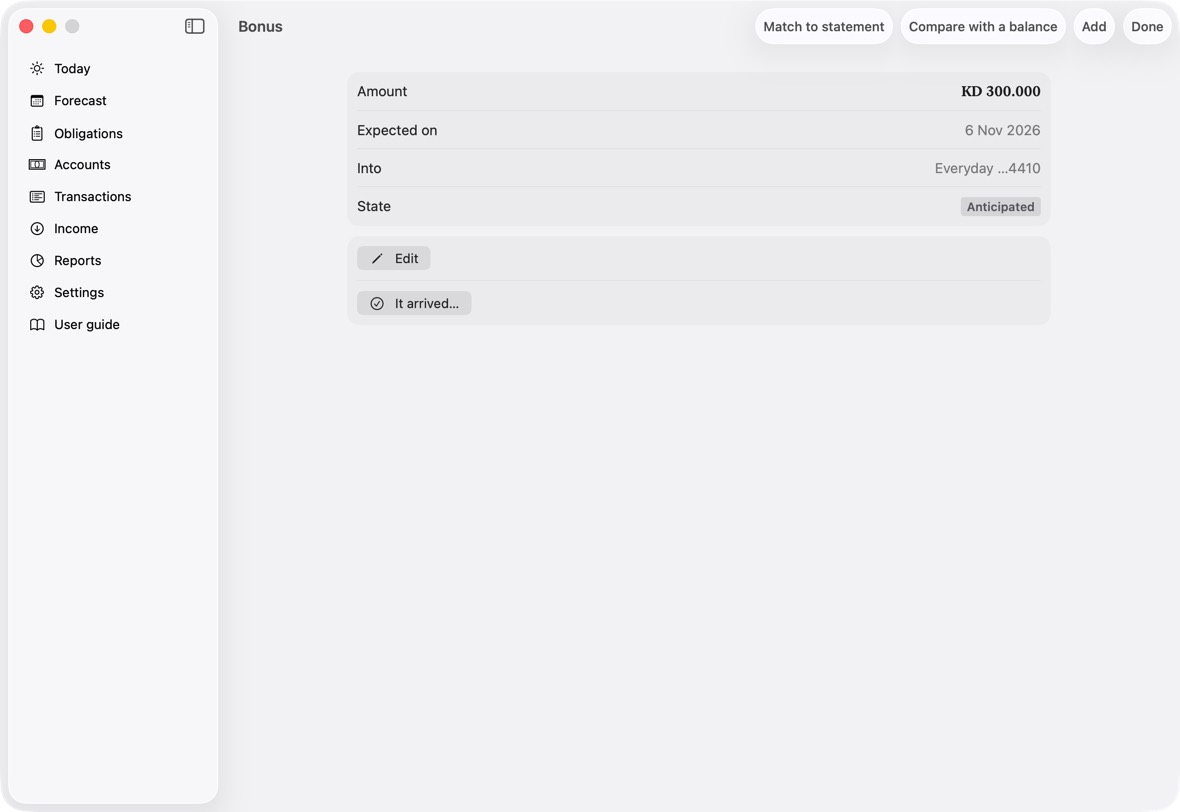Click the clipboard icon beside Obligations
1180x812 pixels.
(x=37, y=133)
